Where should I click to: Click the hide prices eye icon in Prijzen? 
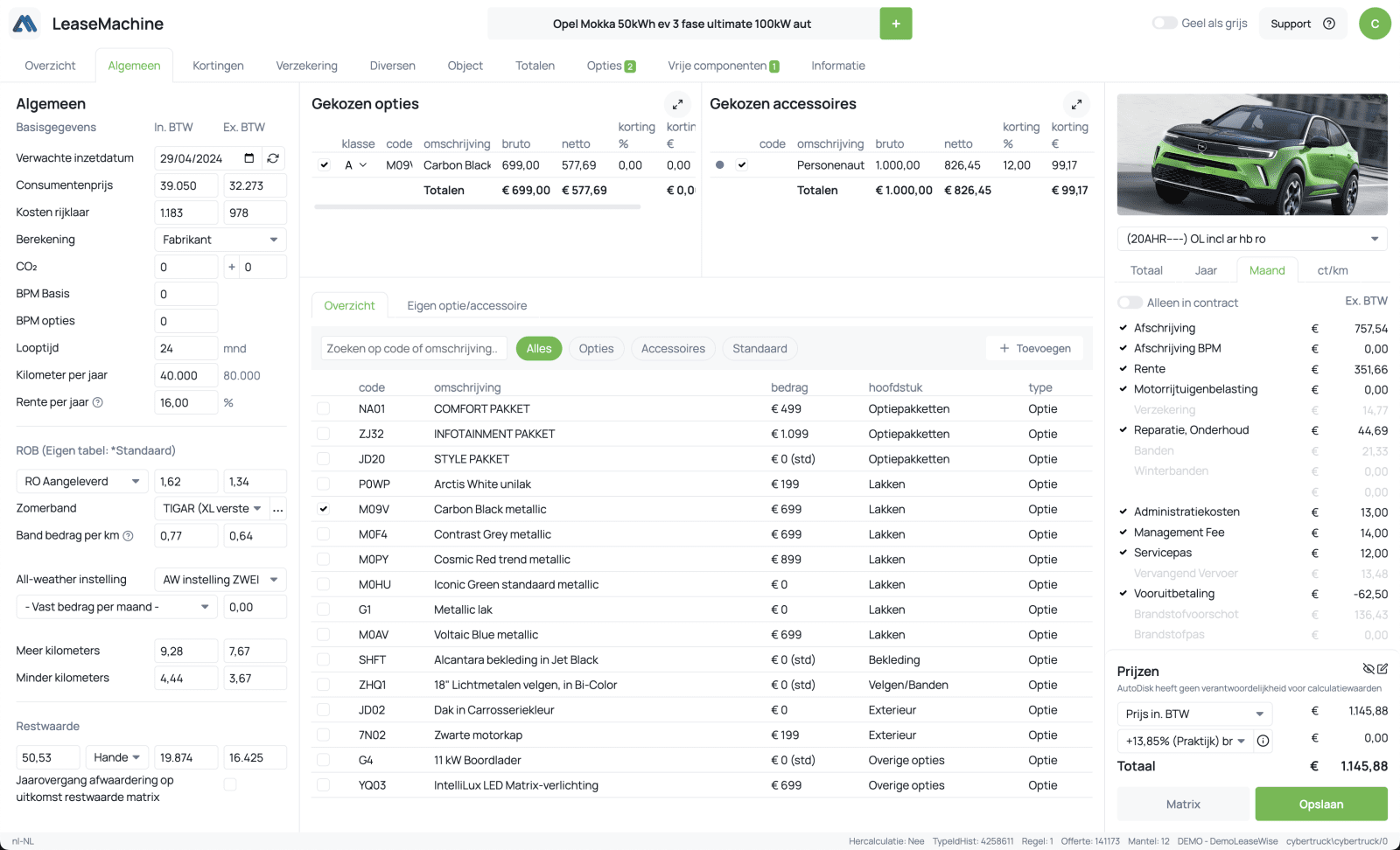[1368, 669]
